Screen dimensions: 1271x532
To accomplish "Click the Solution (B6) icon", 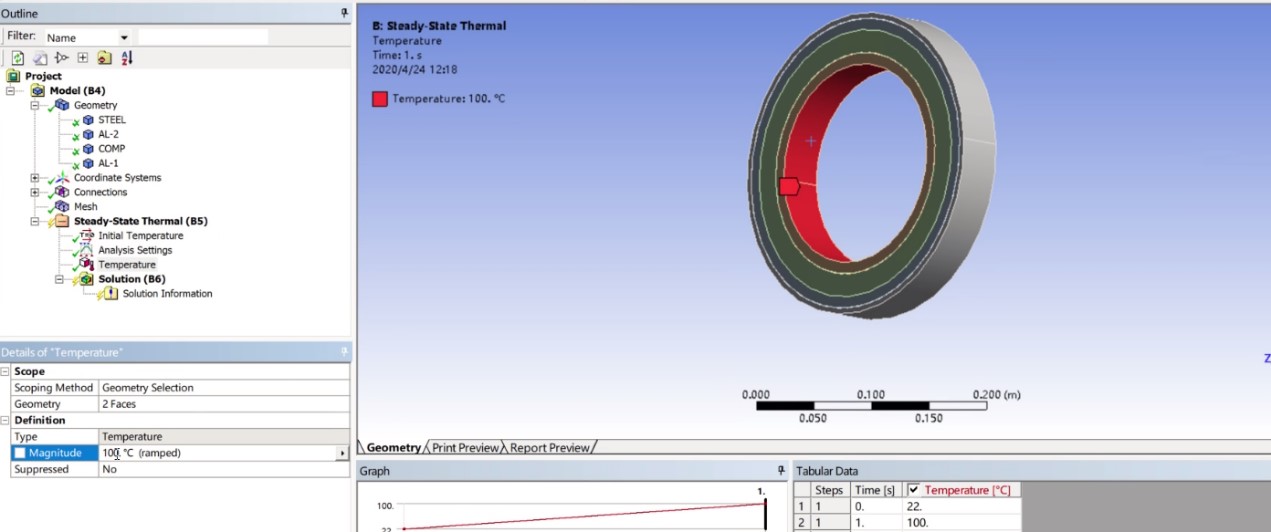I will click(87, 279).
